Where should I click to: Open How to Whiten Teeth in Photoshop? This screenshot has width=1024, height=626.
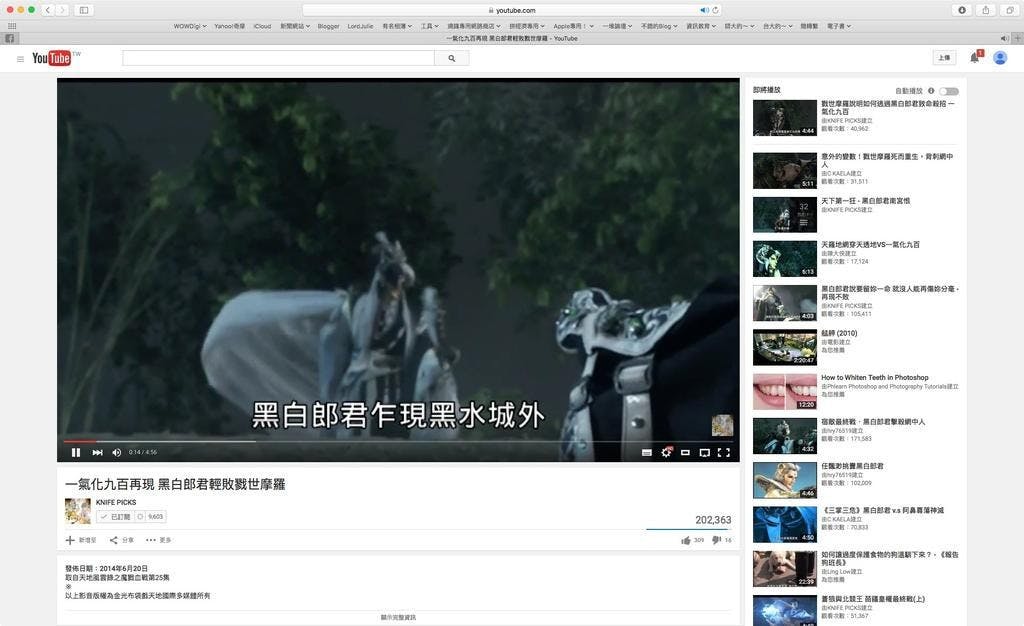(874, 377)
